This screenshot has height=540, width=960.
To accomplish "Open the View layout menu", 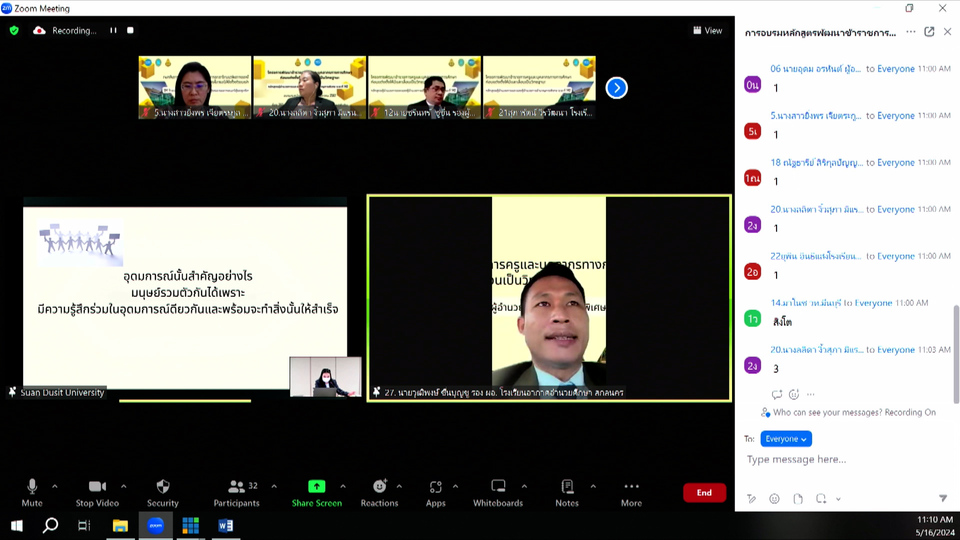I will [708, 30].
